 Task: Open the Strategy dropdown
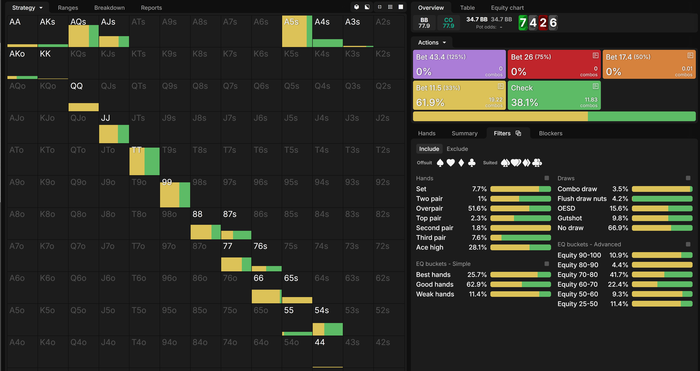click(27, 8)
